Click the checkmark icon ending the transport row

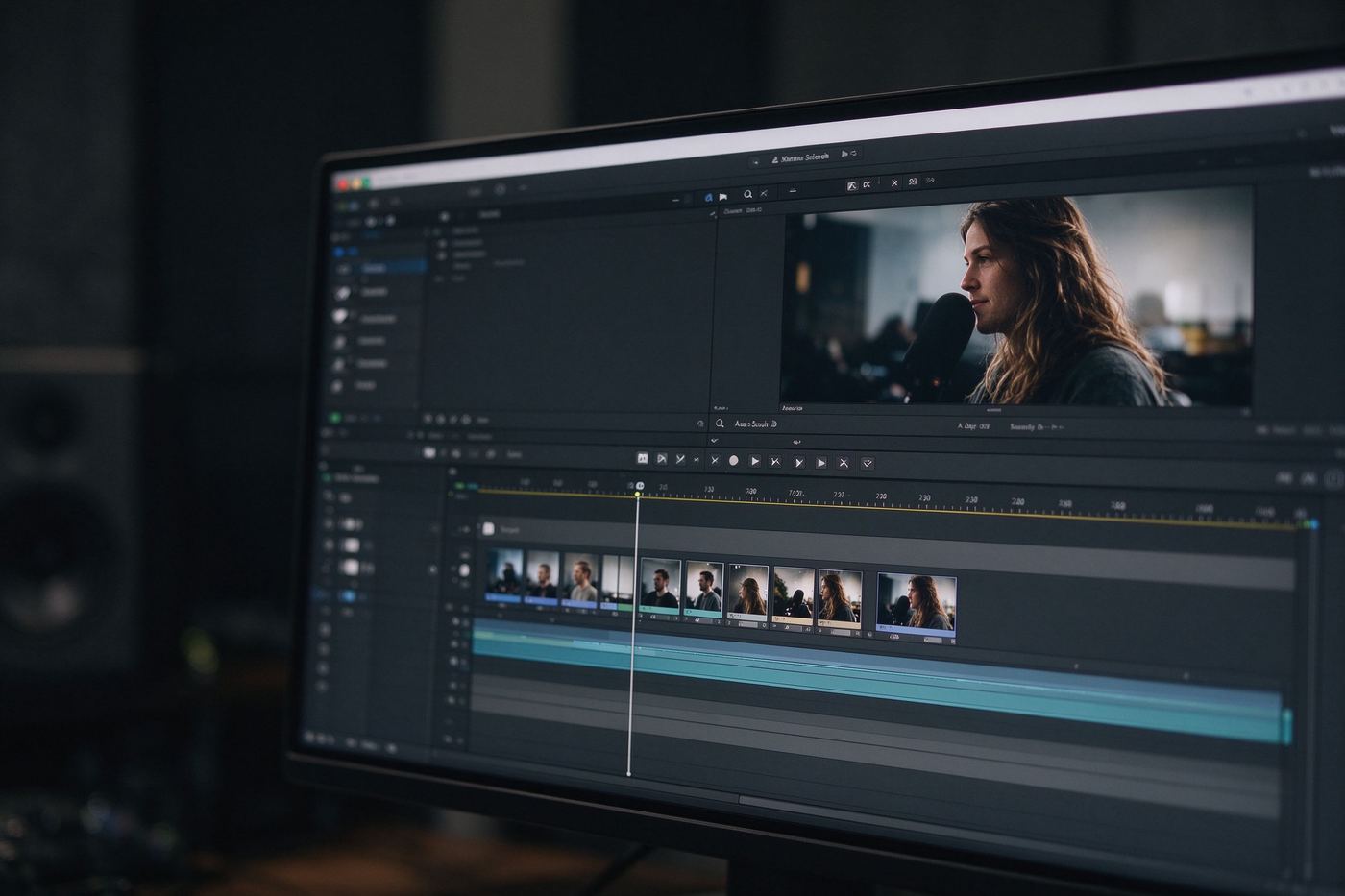pos(868,463)
